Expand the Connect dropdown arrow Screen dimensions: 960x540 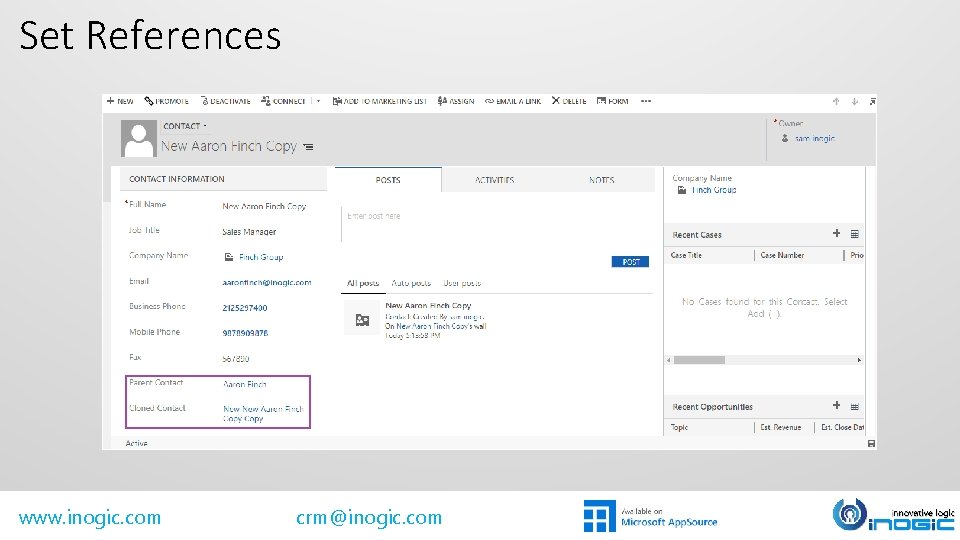pyautogui.click(x=318, y=101)
